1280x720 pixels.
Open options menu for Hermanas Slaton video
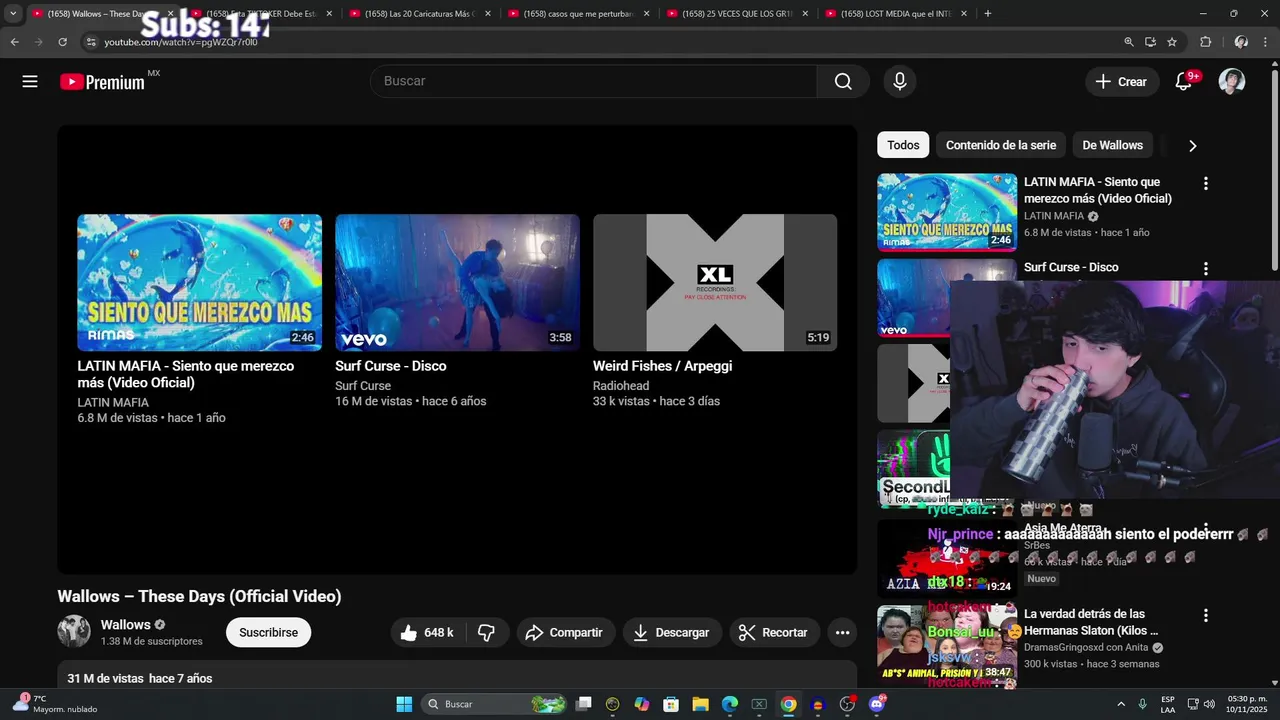[1205, 615]
